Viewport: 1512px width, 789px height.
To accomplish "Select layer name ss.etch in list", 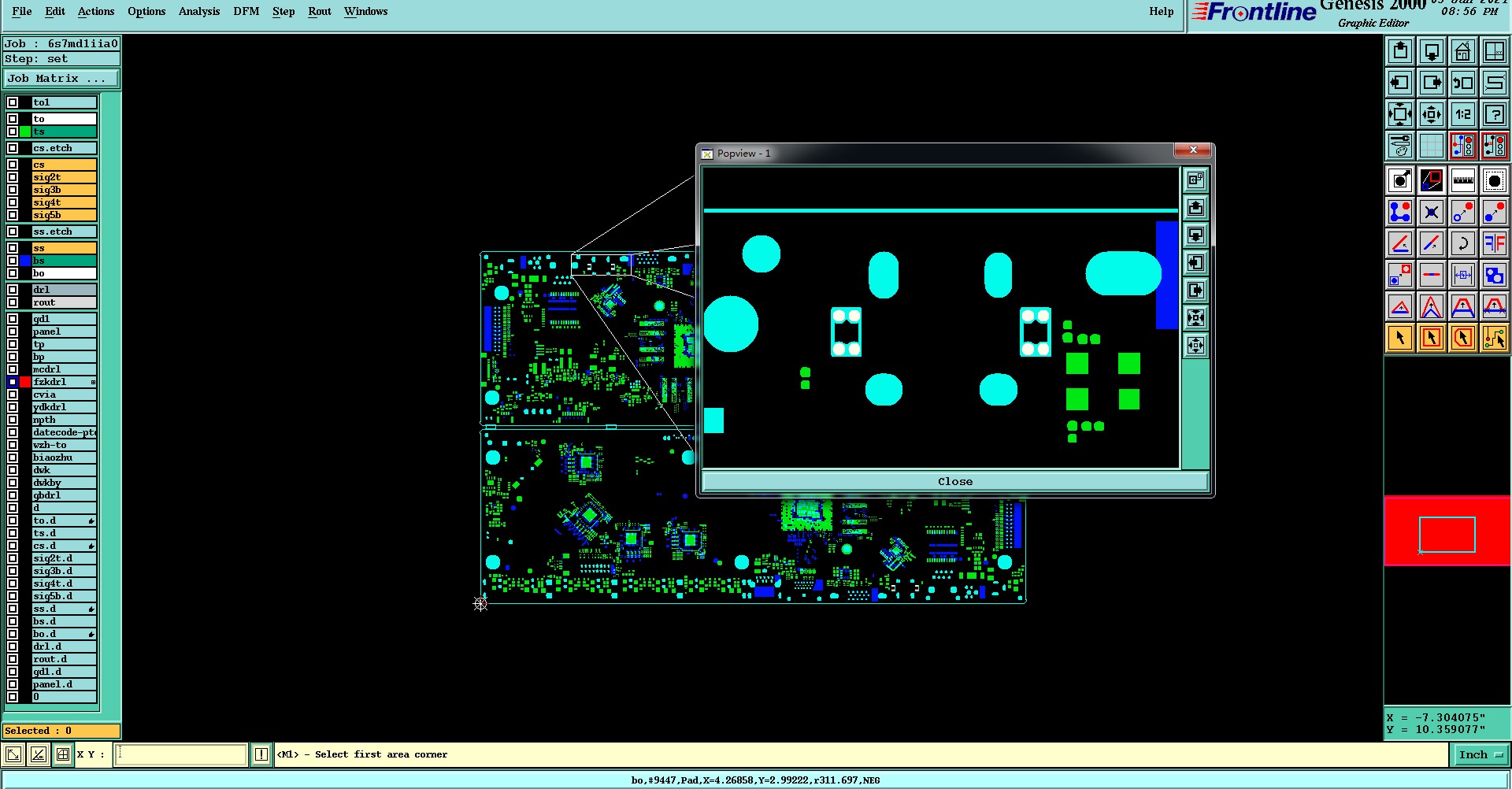I will pyautogui.click(x=64, y=232).
